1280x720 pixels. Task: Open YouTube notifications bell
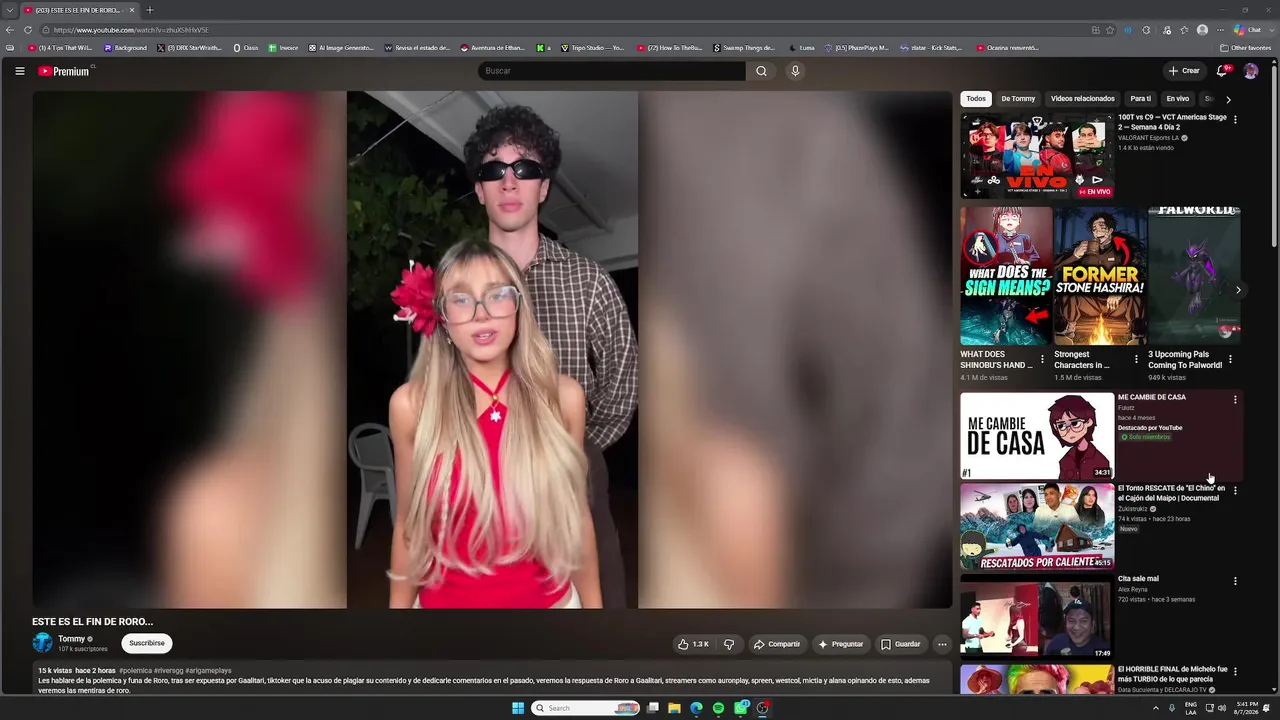click(1222, 71)
